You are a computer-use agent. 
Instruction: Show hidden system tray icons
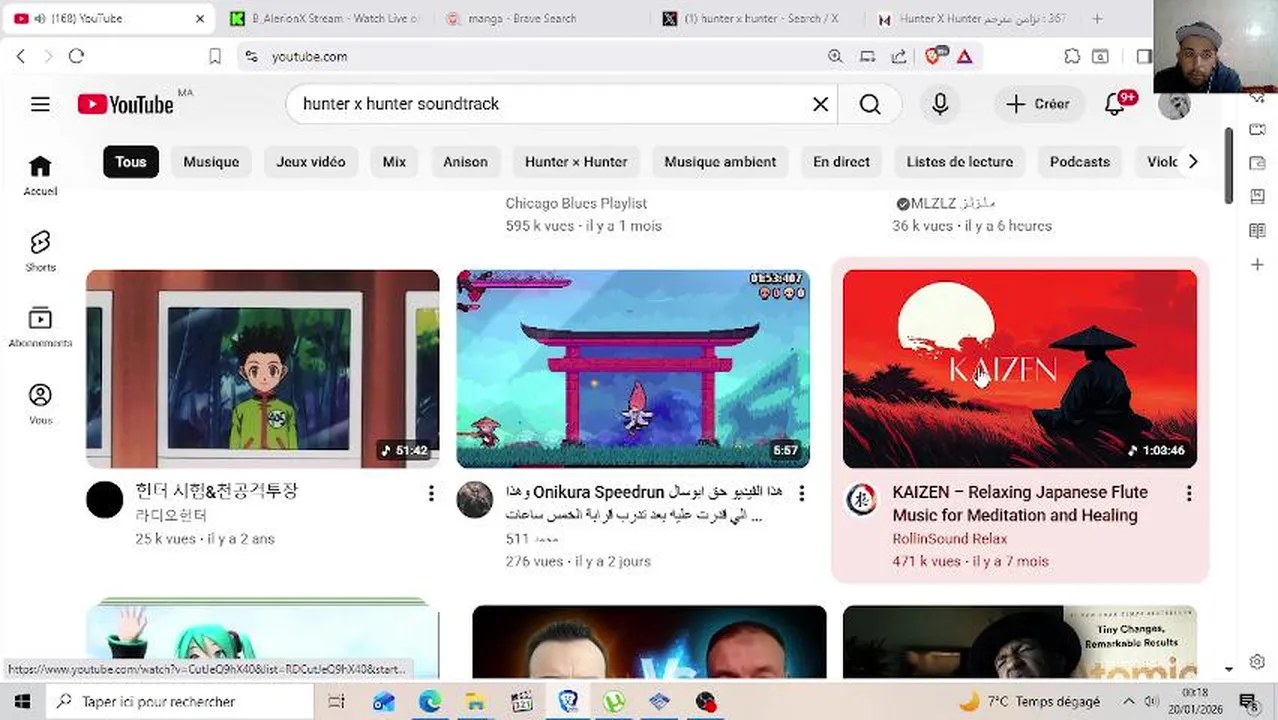click(x=1129, y=701)
